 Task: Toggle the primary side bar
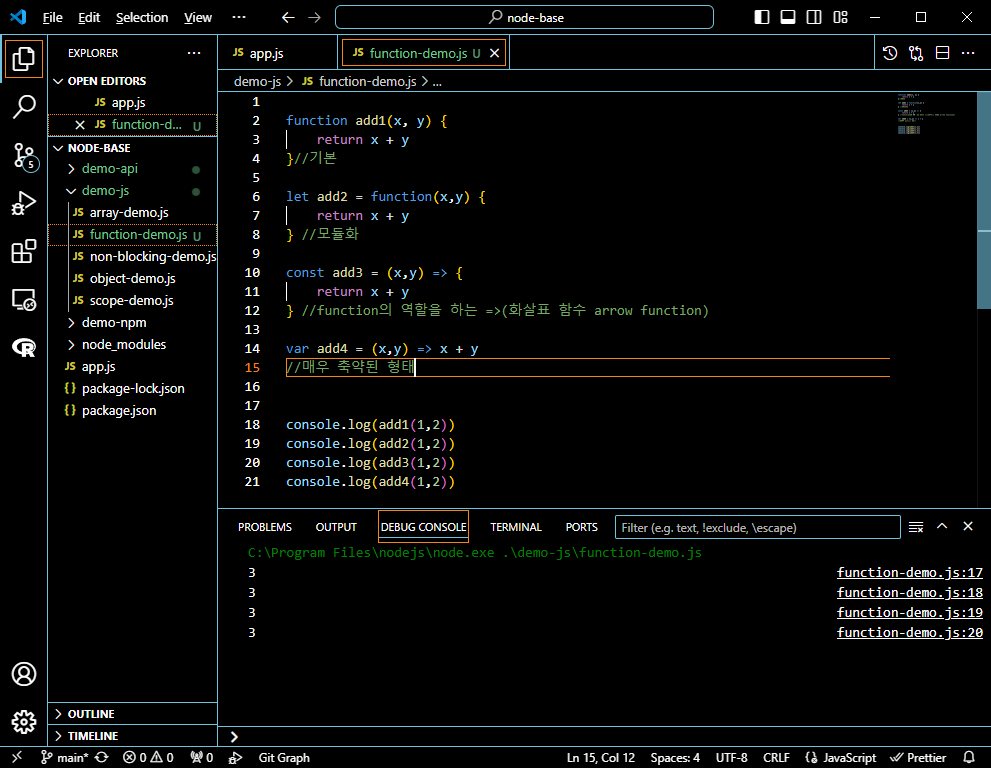tap(762, 17)
